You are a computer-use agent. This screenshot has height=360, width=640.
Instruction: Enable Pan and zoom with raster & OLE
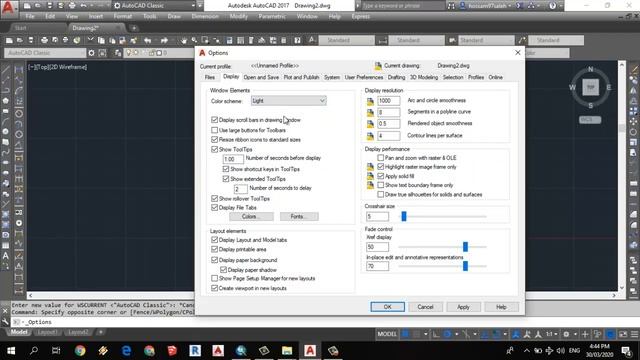click(x=380, y=158)
